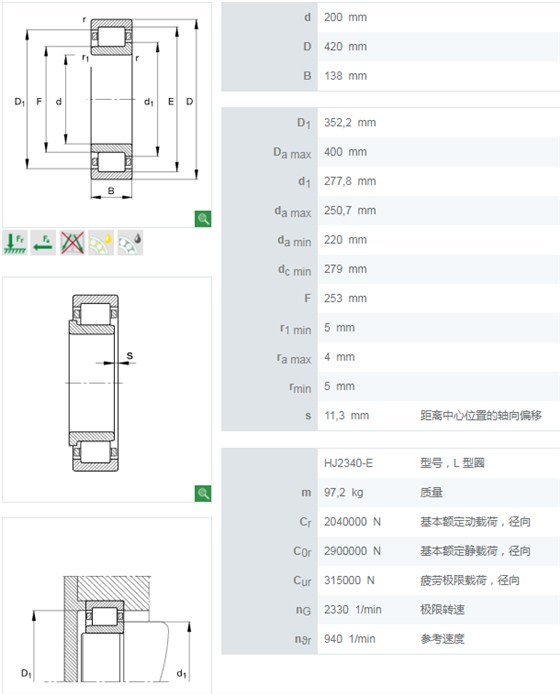Viewport: 560px width, 694px height.
Task: Select the s value 11,3 mm
Action: tap(347, 415)
